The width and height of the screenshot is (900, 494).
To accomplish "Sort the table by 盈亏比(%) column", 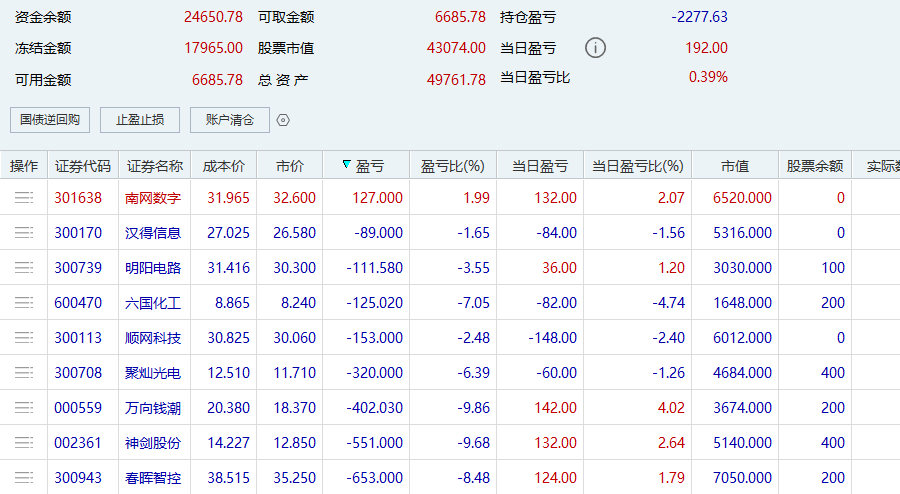I will coord(452,166).
